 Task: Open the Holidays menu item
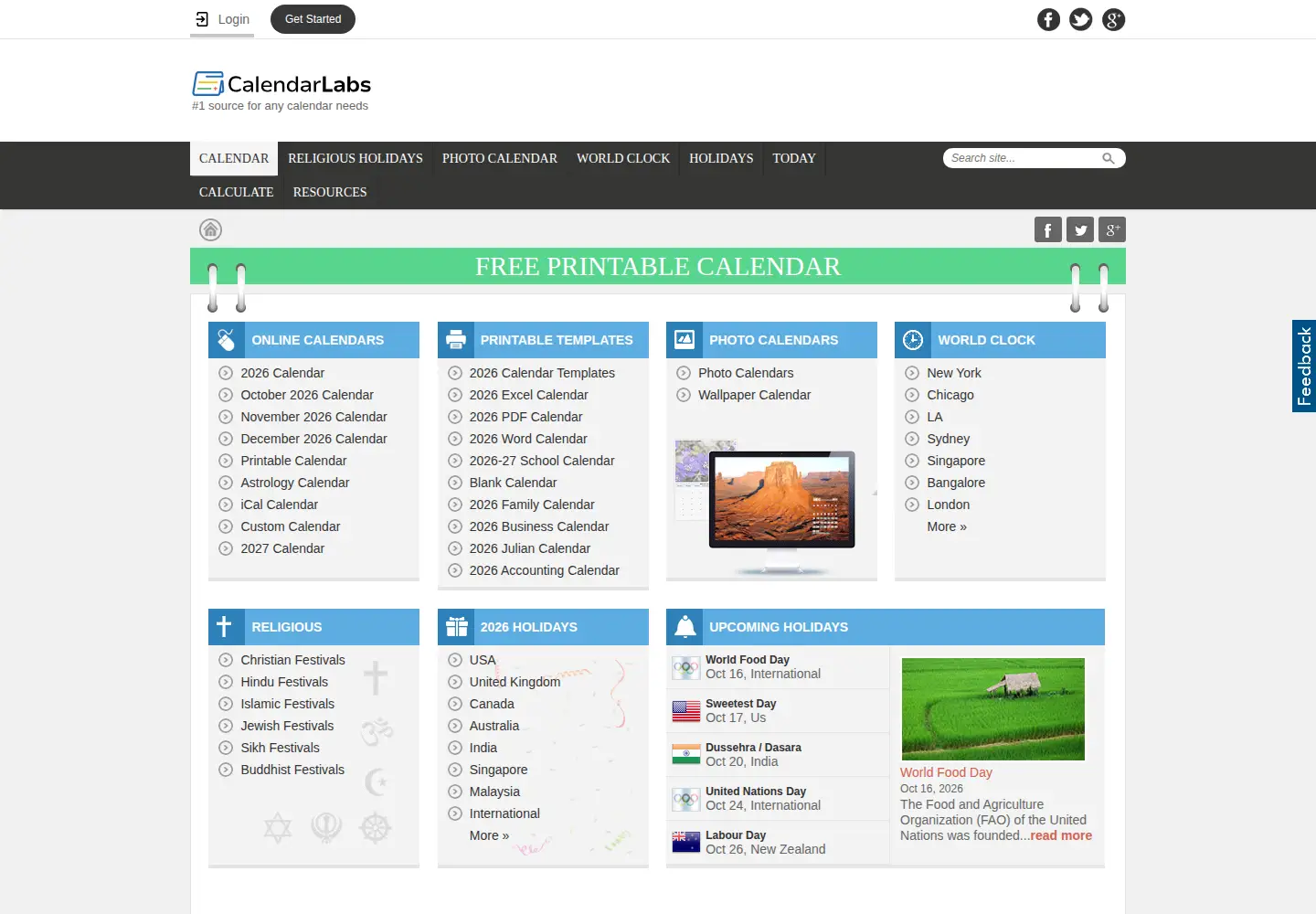721,158
